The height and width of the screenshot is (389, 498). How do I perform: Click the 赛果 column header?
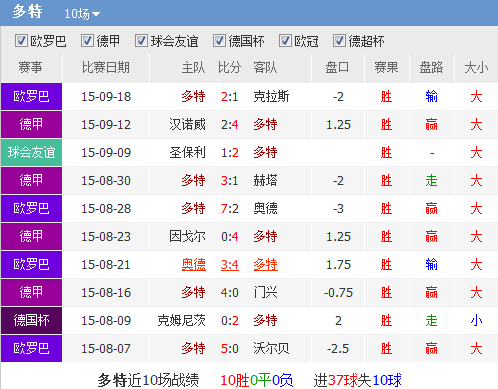point(386,68)
